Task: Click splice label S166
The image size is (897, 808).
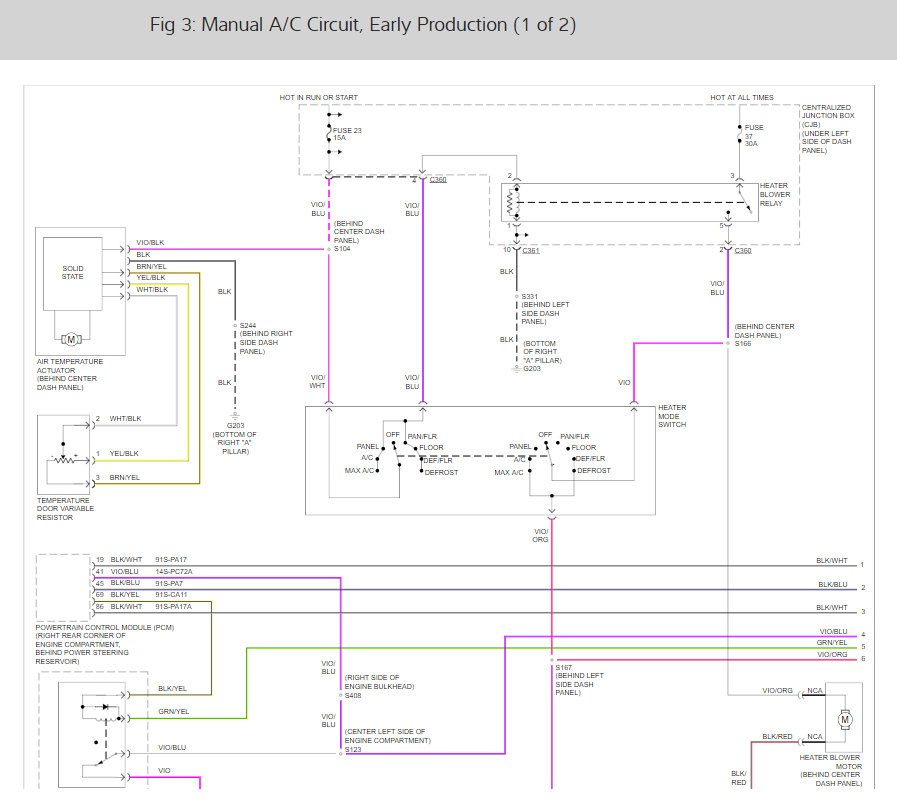Action: tap(743, 344)
